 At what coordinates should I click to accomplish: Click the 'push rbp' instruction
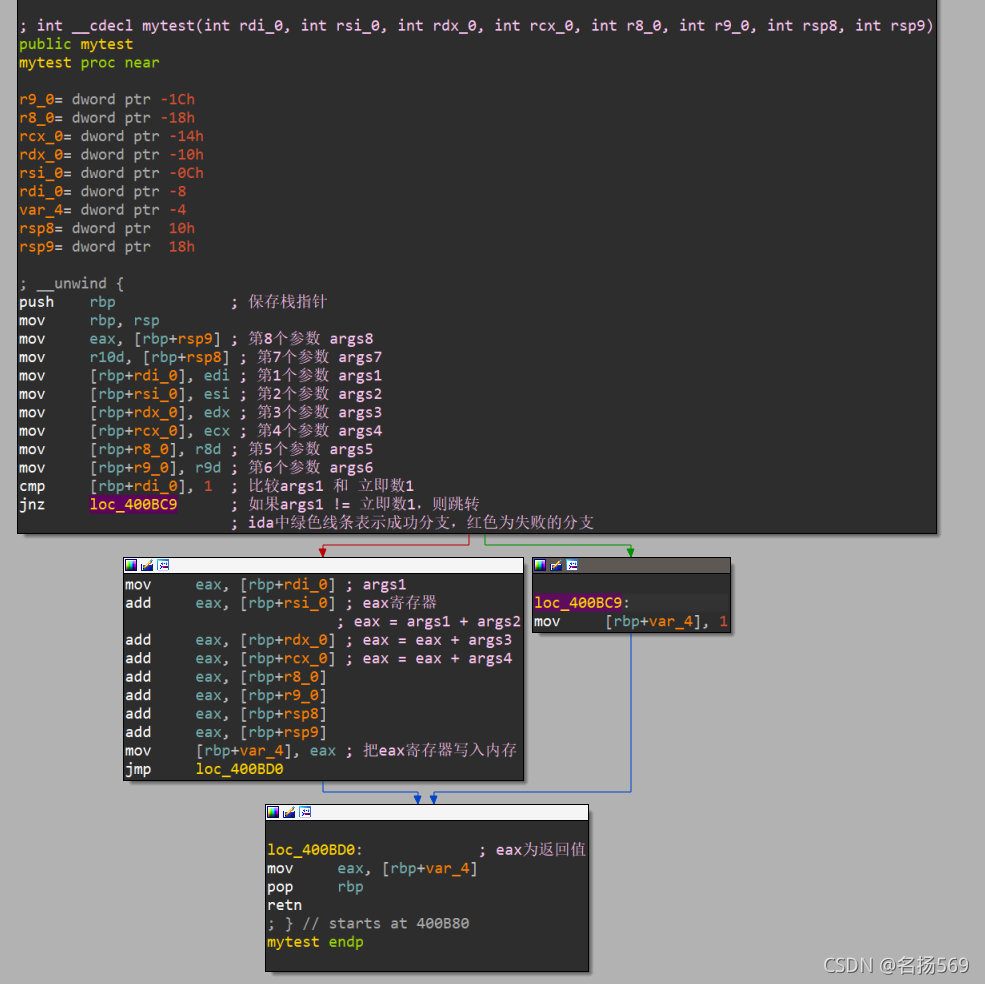[67, 302]
